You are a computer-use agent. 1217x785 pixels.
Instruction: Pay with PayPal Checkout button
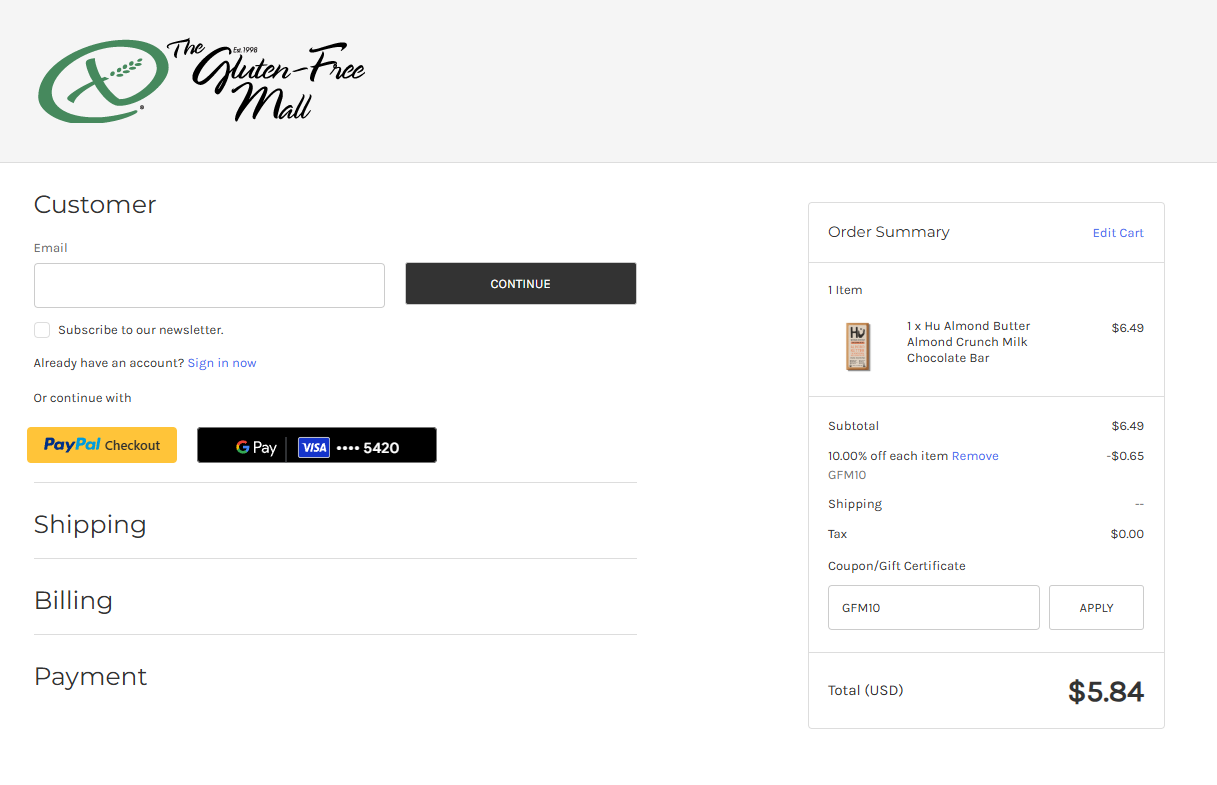[x=102, y=445]
